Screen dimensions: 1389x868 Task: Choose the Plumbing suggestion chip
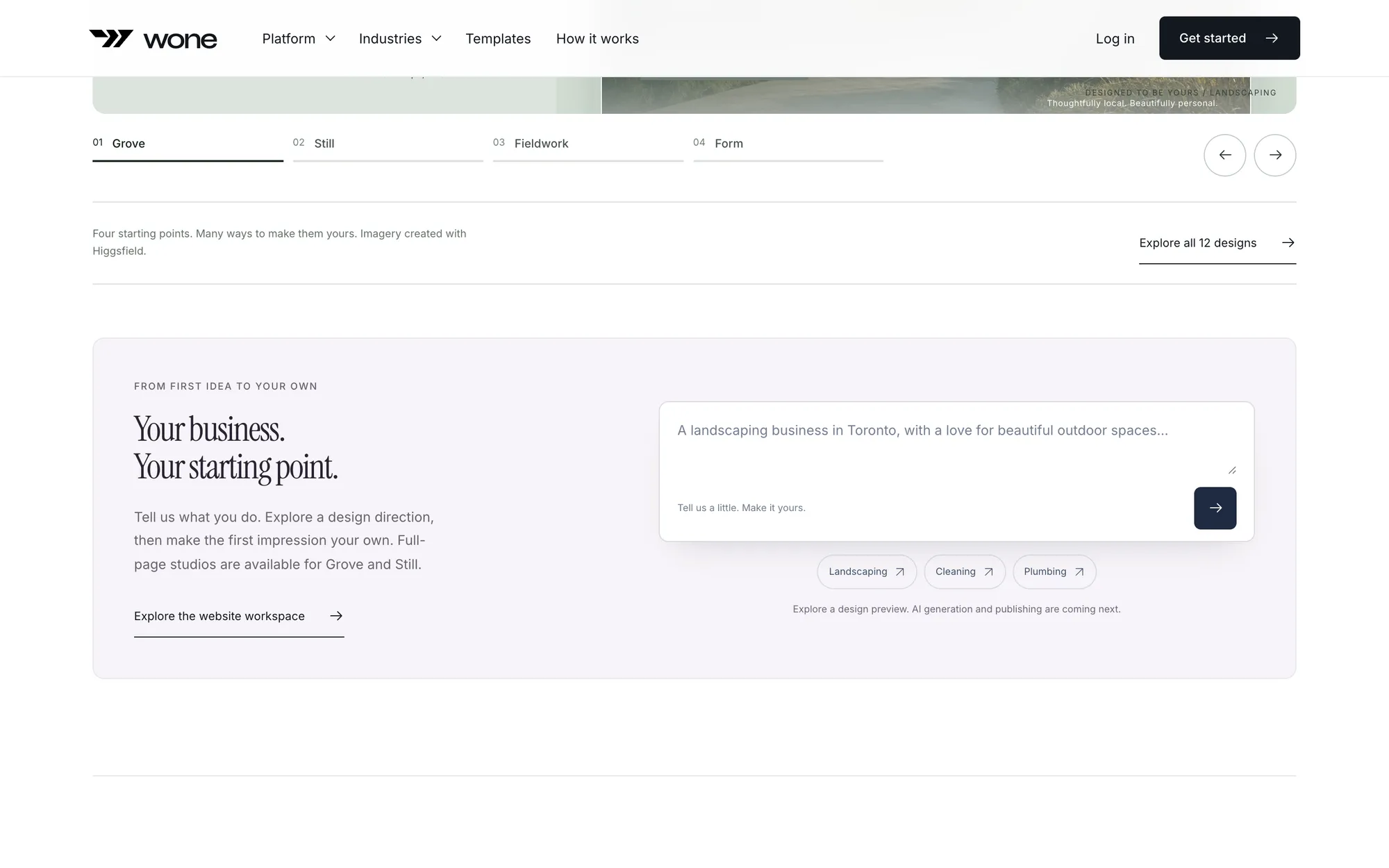[x=1054, y=572]
